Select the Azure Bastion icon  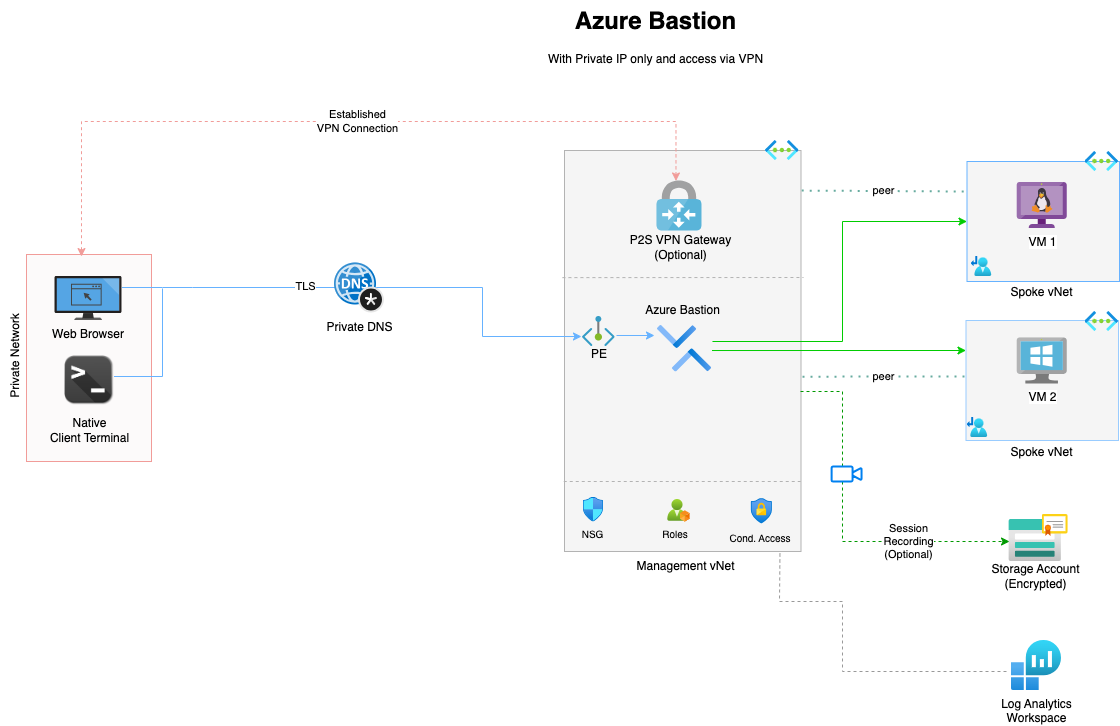click(x=686, y=349)
